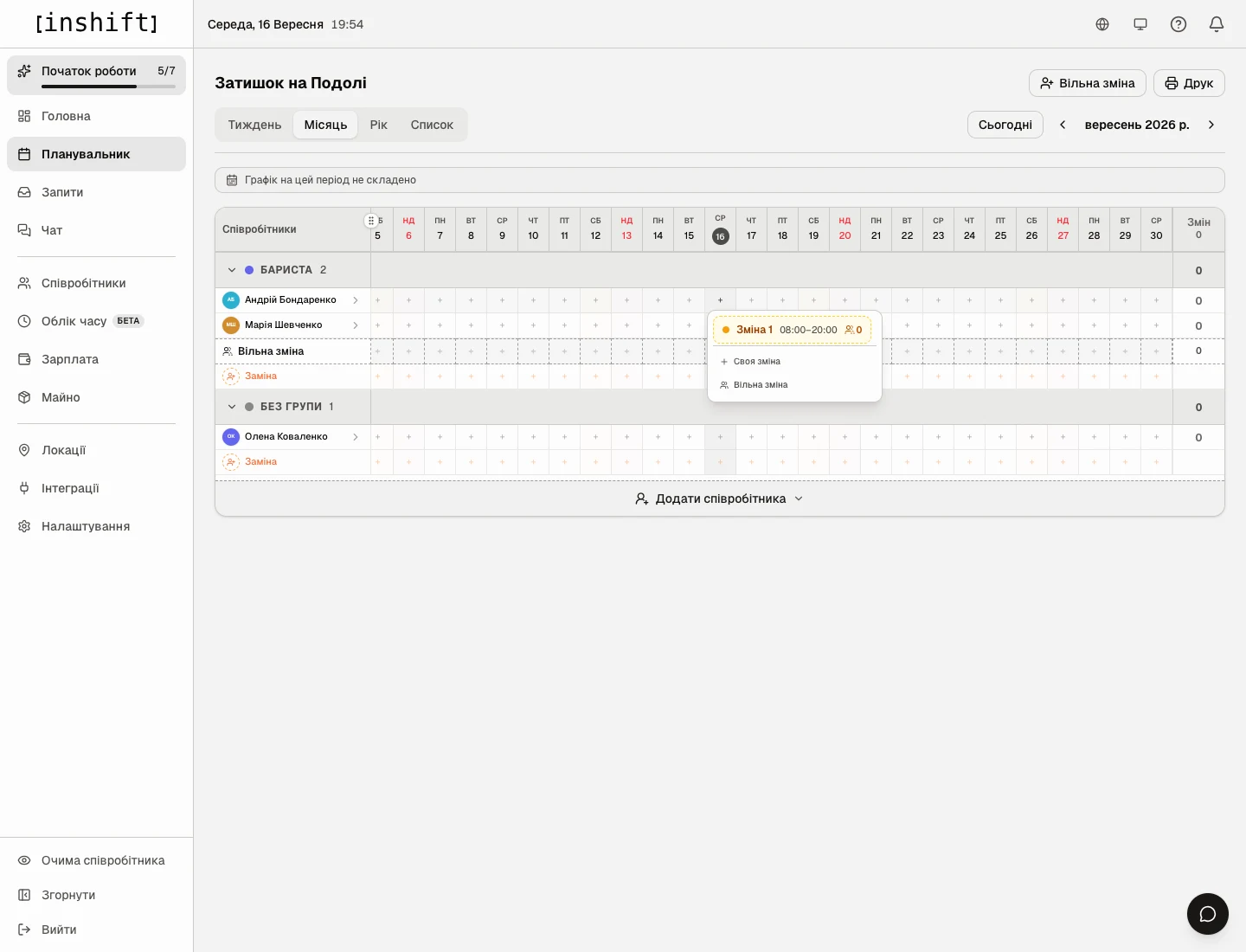
Task: Go to previous month arrow
Action: click(1063, 125)
